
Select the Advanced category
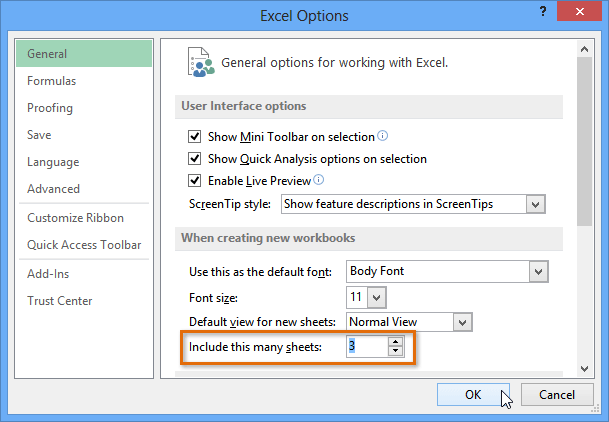(x=84, y=189)
